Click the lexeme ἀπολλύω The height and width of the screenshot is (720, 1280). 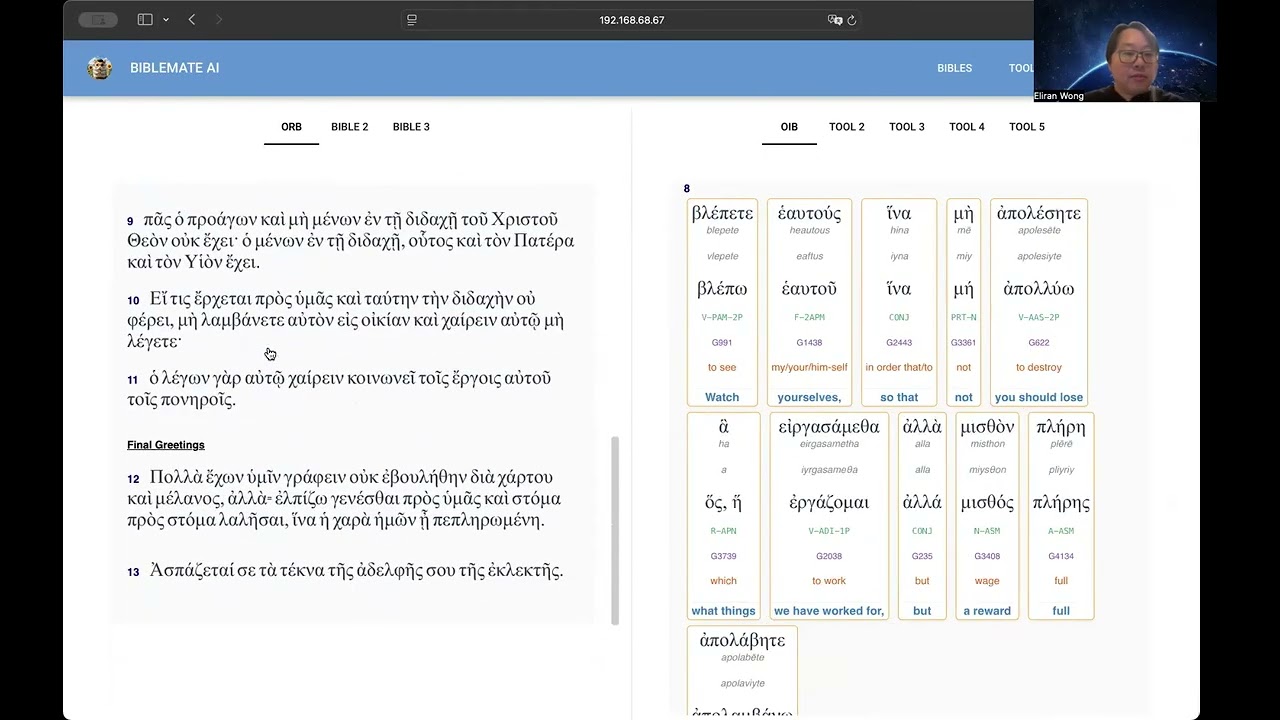pyautogui.click(x=1039, y=289)
